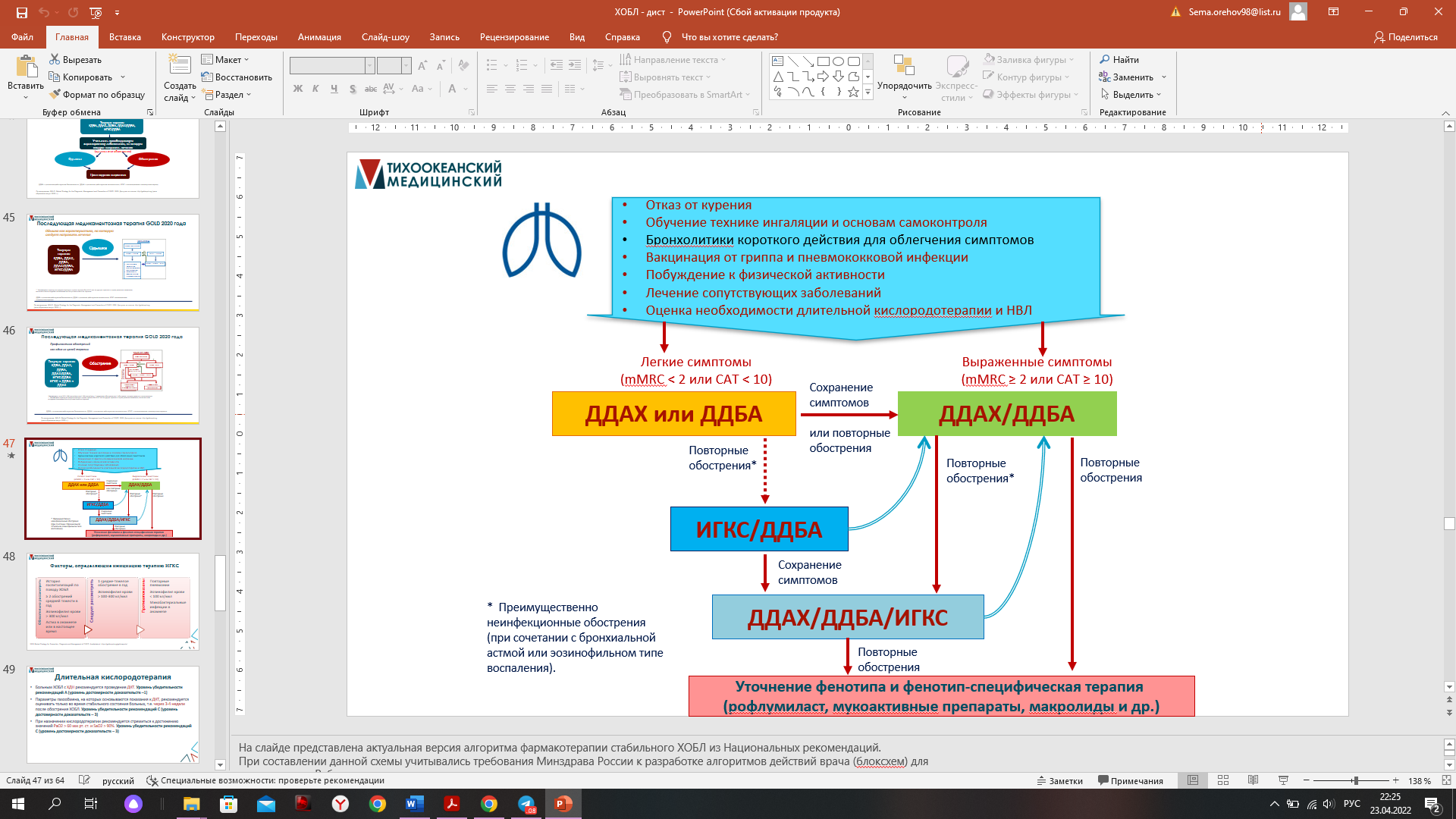Start slideshow from beginning icon in title bar
Image resolution: width=1456 pixels, height=819 pixels.
pos(96,12)
